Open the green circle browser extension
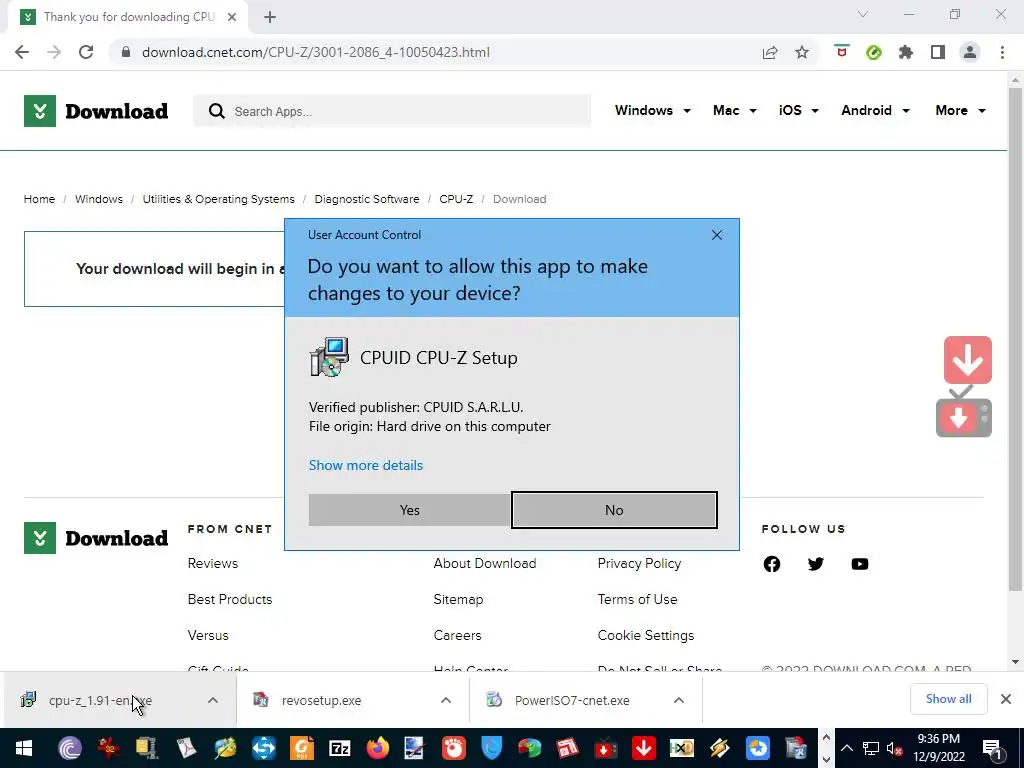 tap(874, 52)
